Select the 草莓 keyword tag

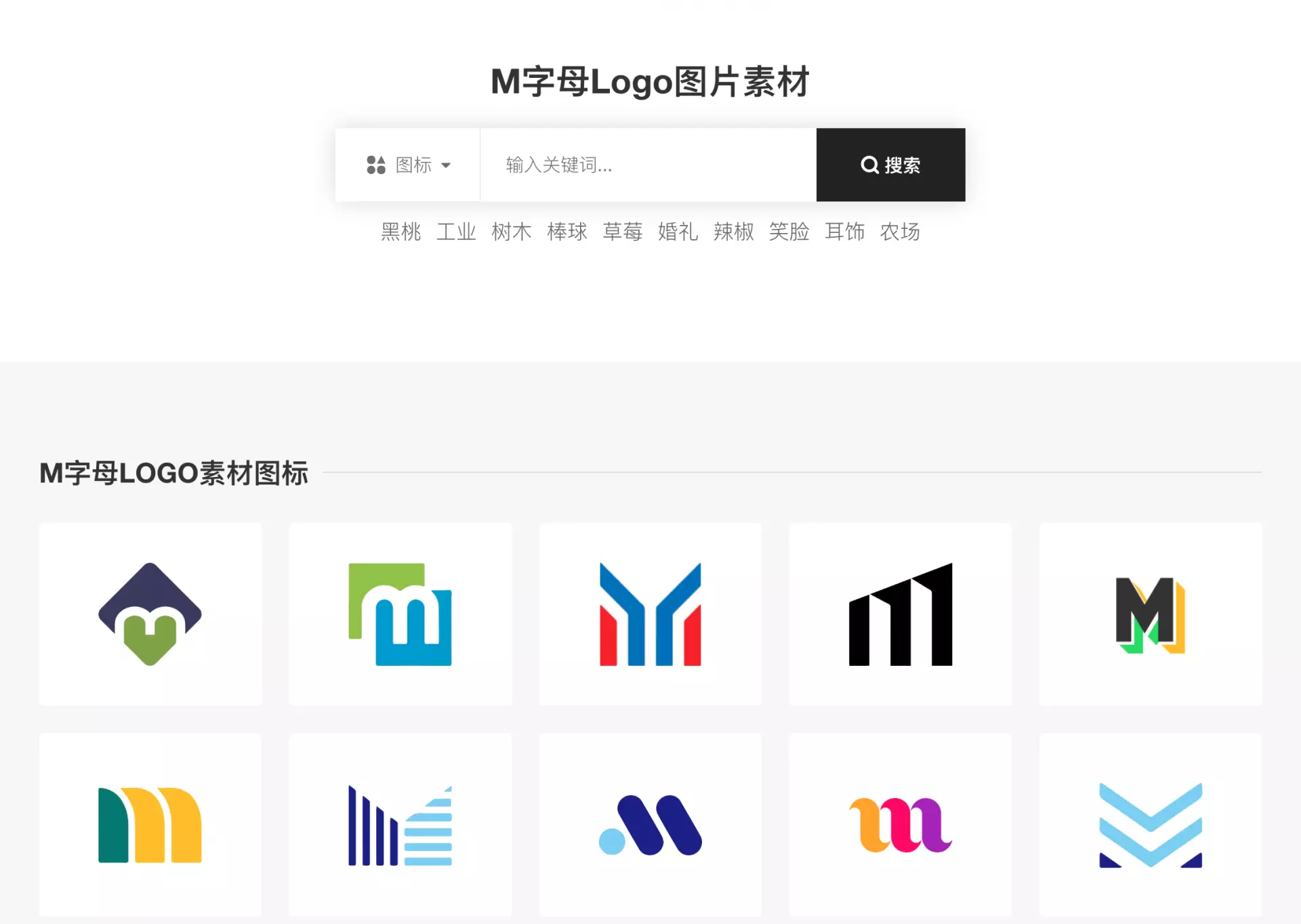pos(622,232)
